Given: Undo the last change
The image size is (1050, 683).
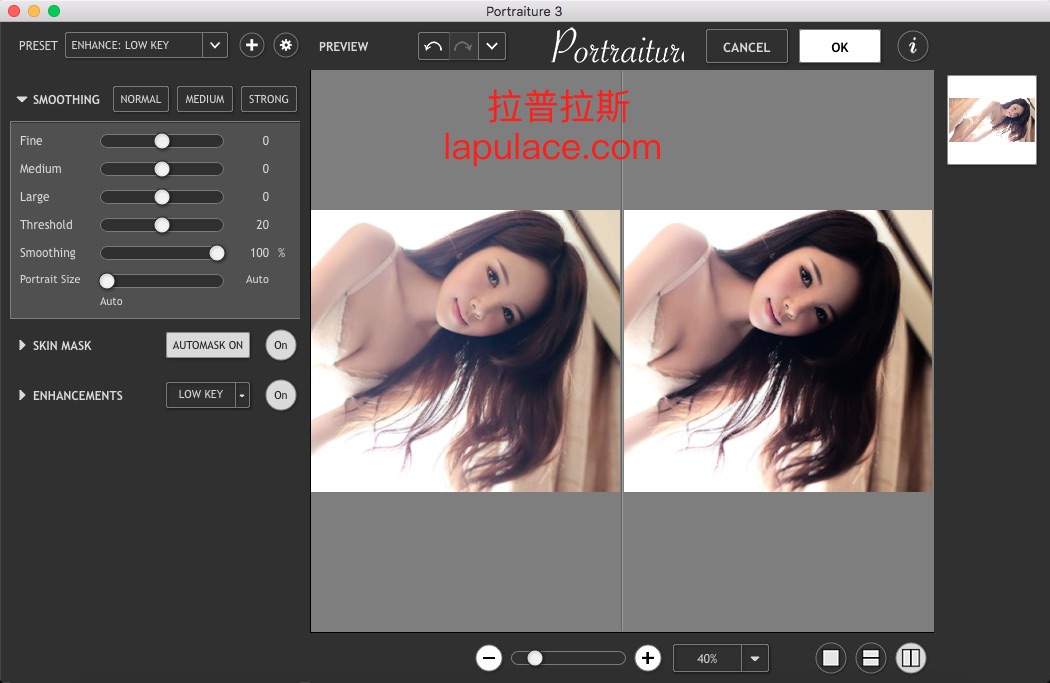Looking at the screenshot, I should coord(433,46).
